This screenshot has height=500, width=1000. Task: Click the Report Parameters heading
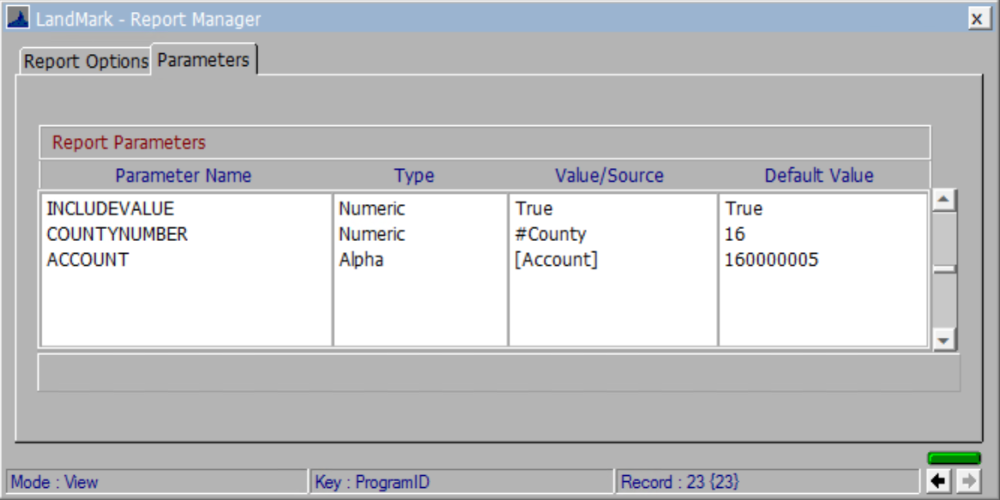point(129,142)
